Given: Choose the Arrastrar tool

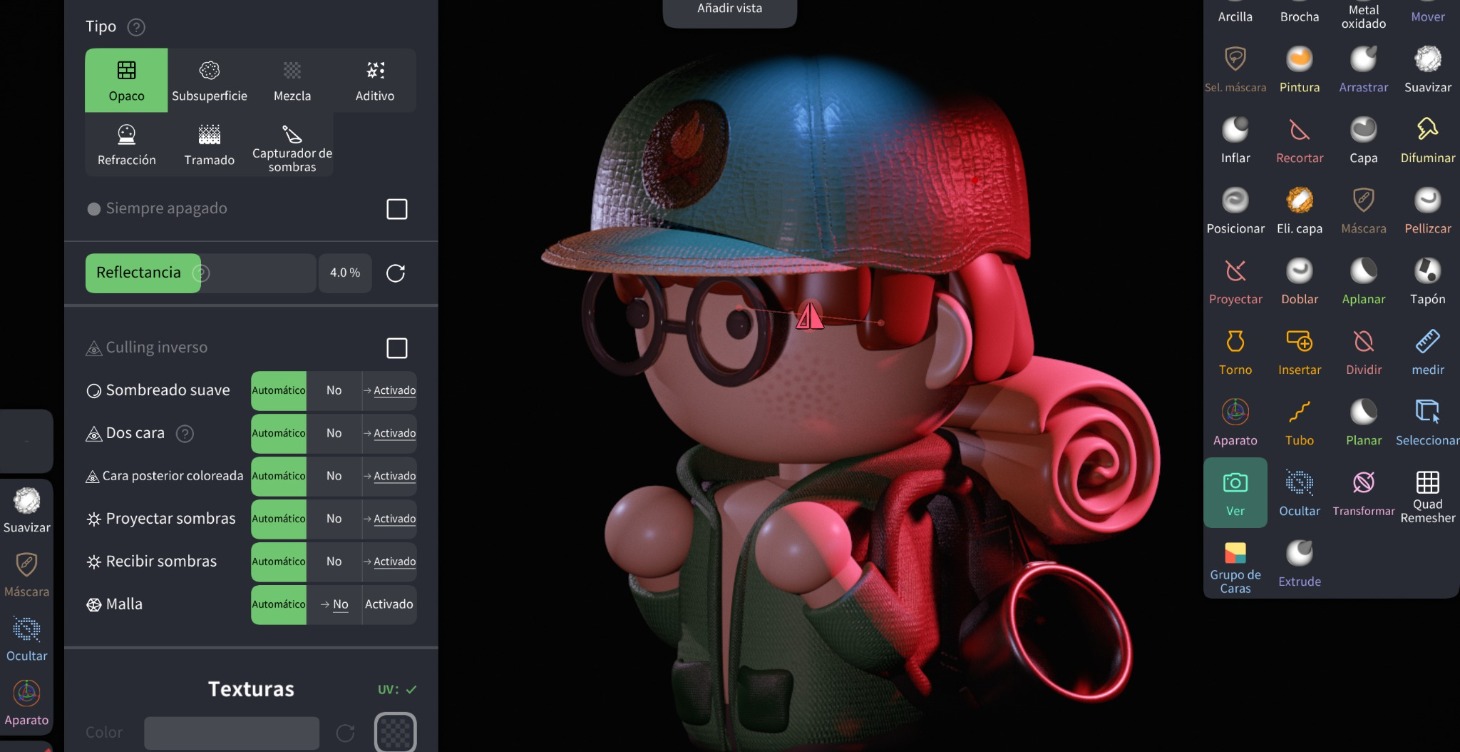Looking at the screenshot, I should 1363,69.
